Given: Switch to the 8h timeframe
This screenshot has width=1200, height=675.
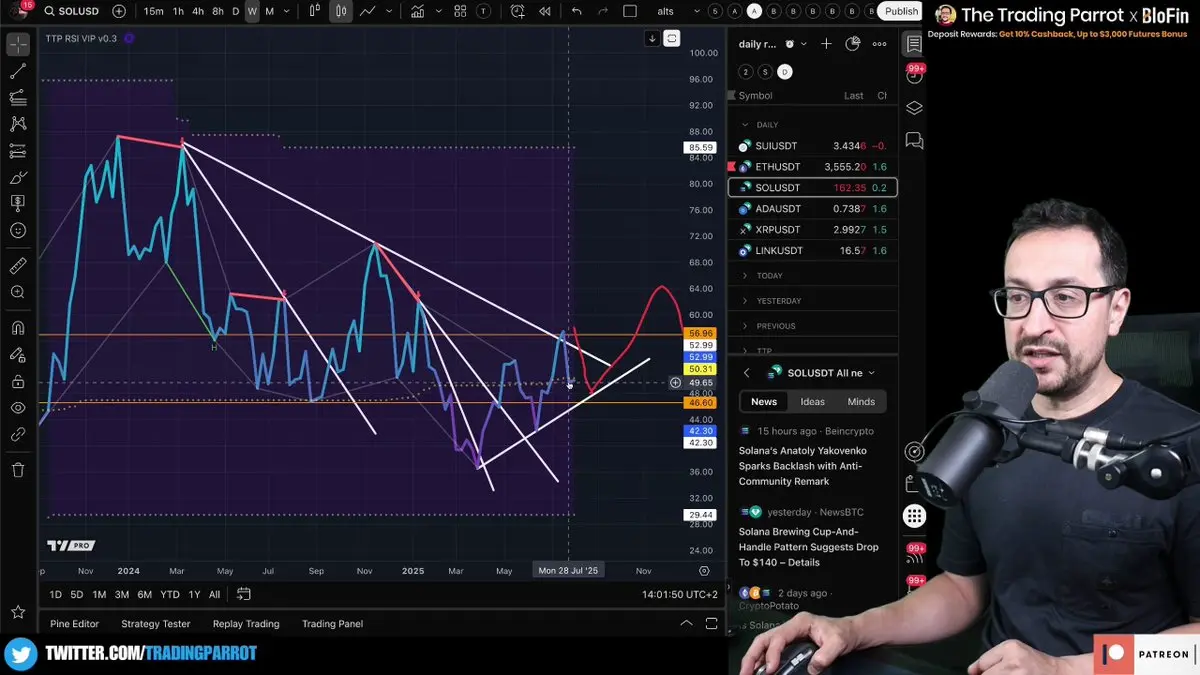Looking at the screenshot, I should [218, 11].
